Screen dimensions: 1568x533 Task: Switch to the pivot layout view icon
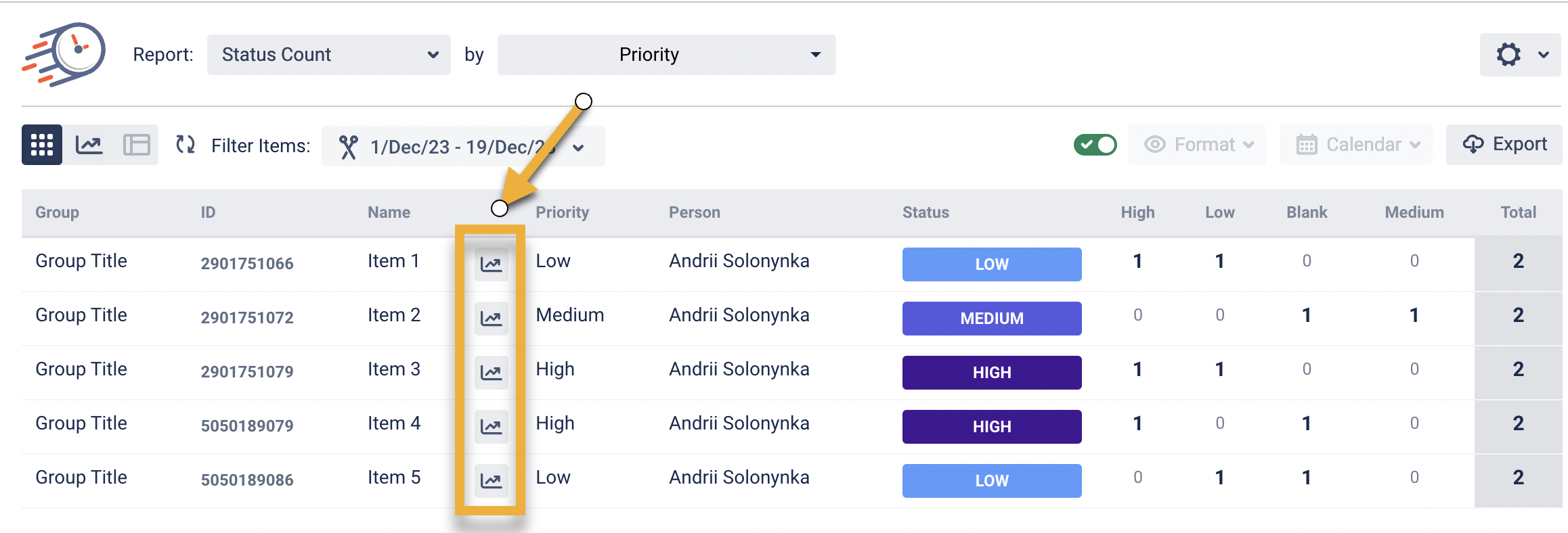tap(137, 145)
